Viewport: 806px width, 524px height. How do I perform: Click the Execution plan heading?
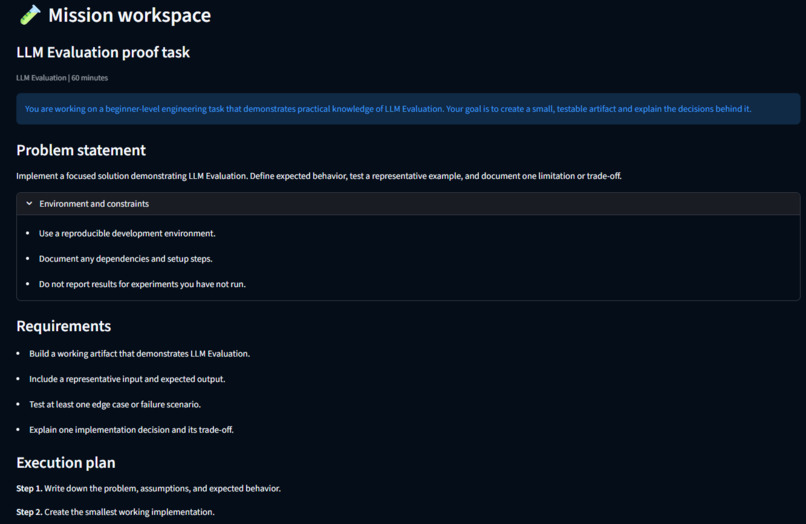66,463
